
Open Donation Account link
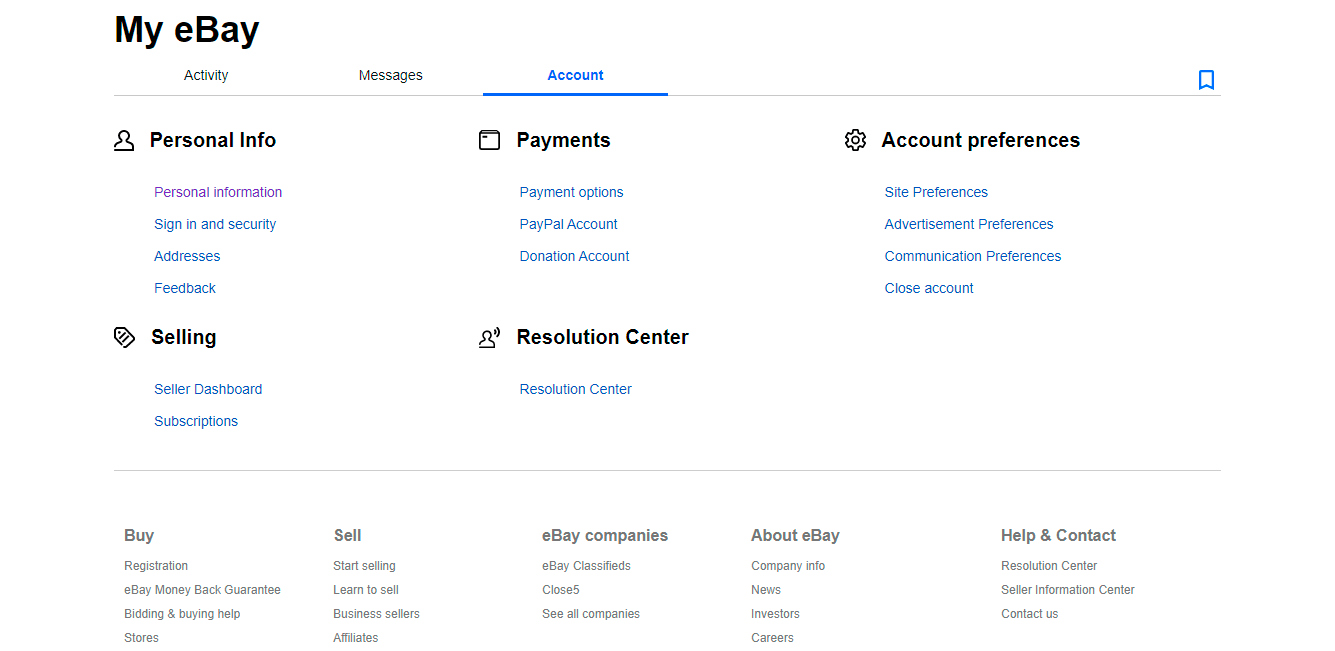tap(574, 256)
